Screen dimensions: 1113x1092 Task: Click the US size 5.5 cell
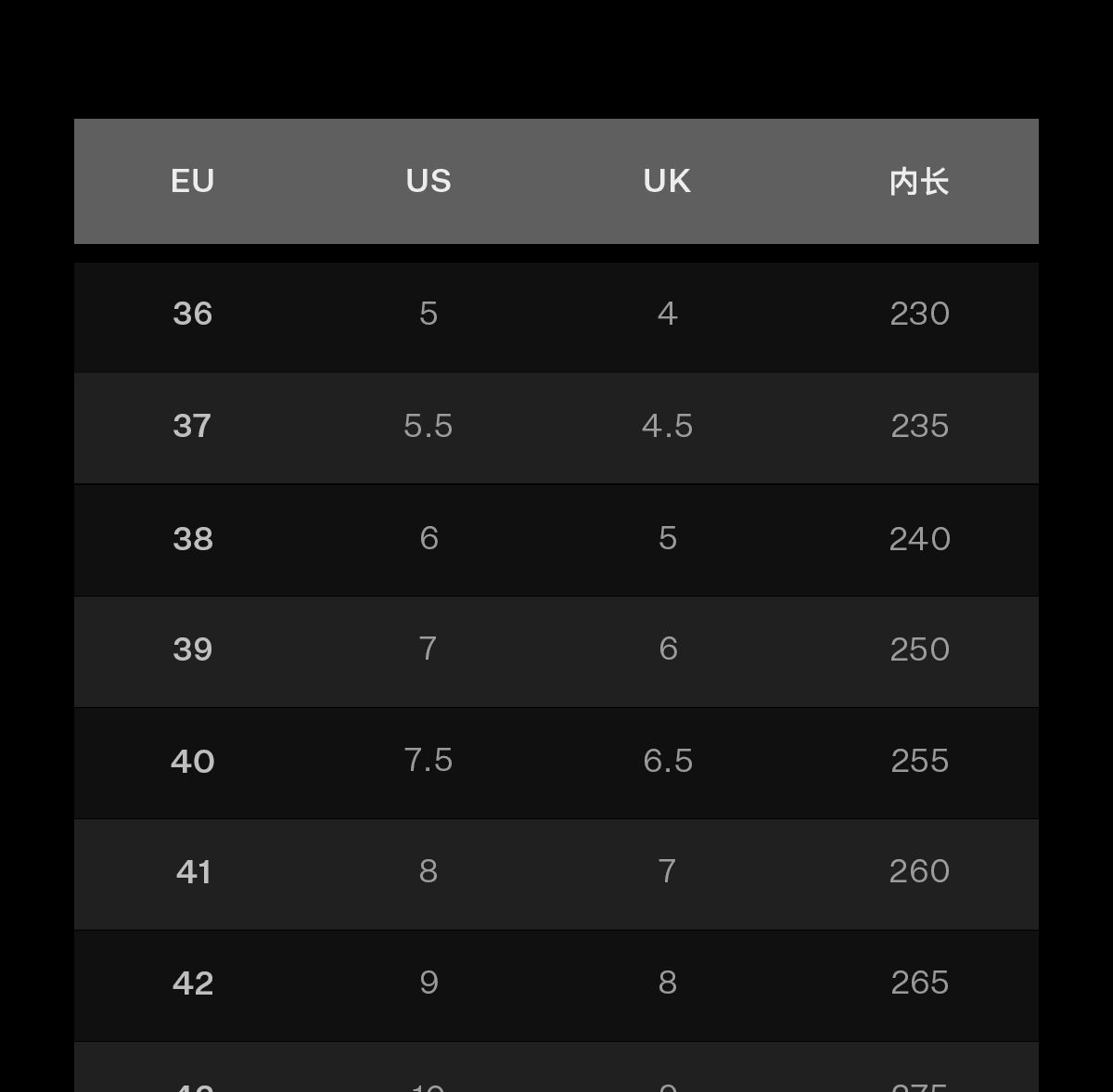point(429,427)
